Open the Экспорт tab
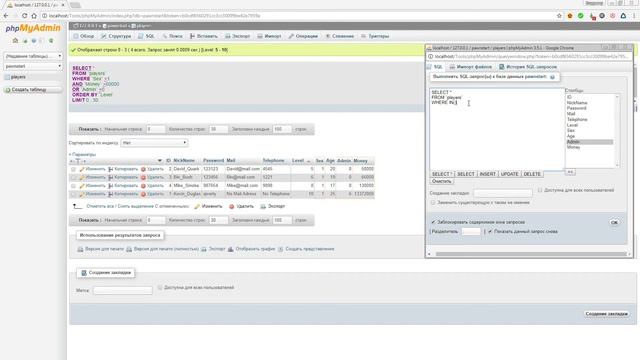Image resolution: width=640 pixels, height=360 pixels. pyautogui.click(x=238, y=36)
